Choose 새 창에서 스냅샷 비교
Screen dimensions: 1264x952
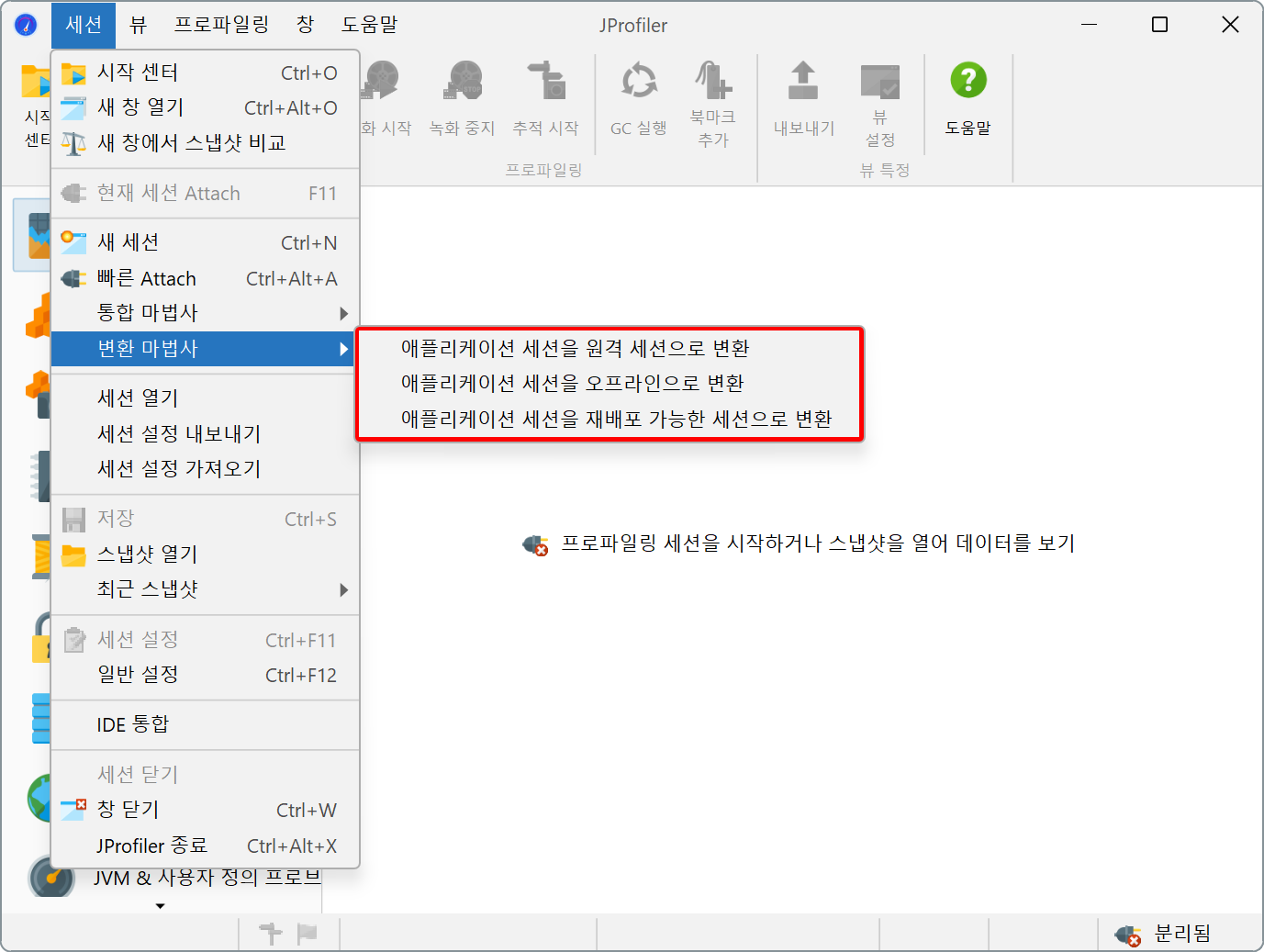pyautogui.click(x=205, y=143)
